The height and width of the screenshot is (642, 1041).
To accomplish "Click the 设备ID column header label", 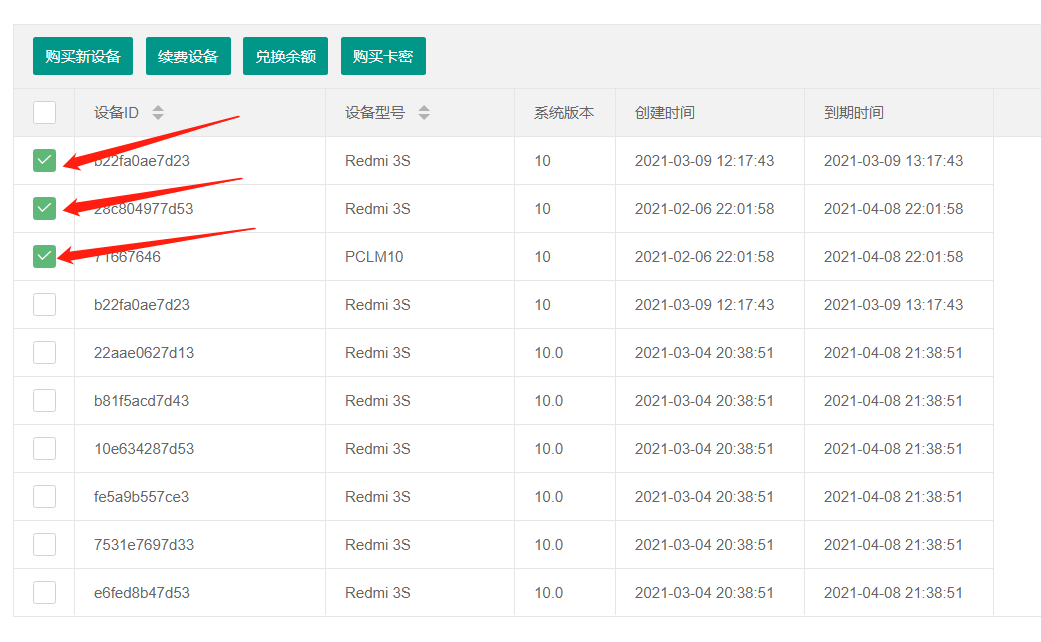I will coord(116,113).
